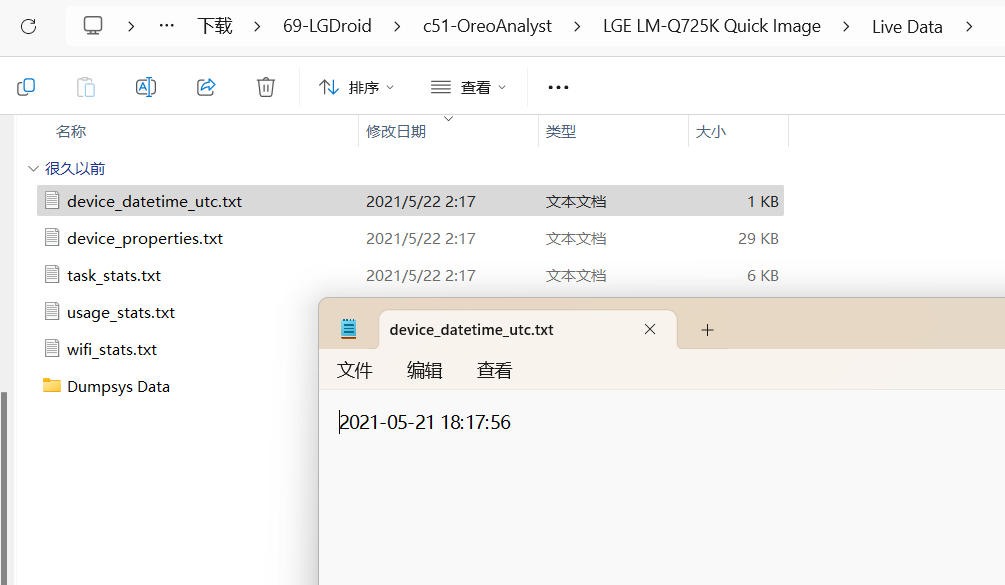Select wifi_stats.txt file name
This screenshot has width=1005, height=585.
click(112, 350)
